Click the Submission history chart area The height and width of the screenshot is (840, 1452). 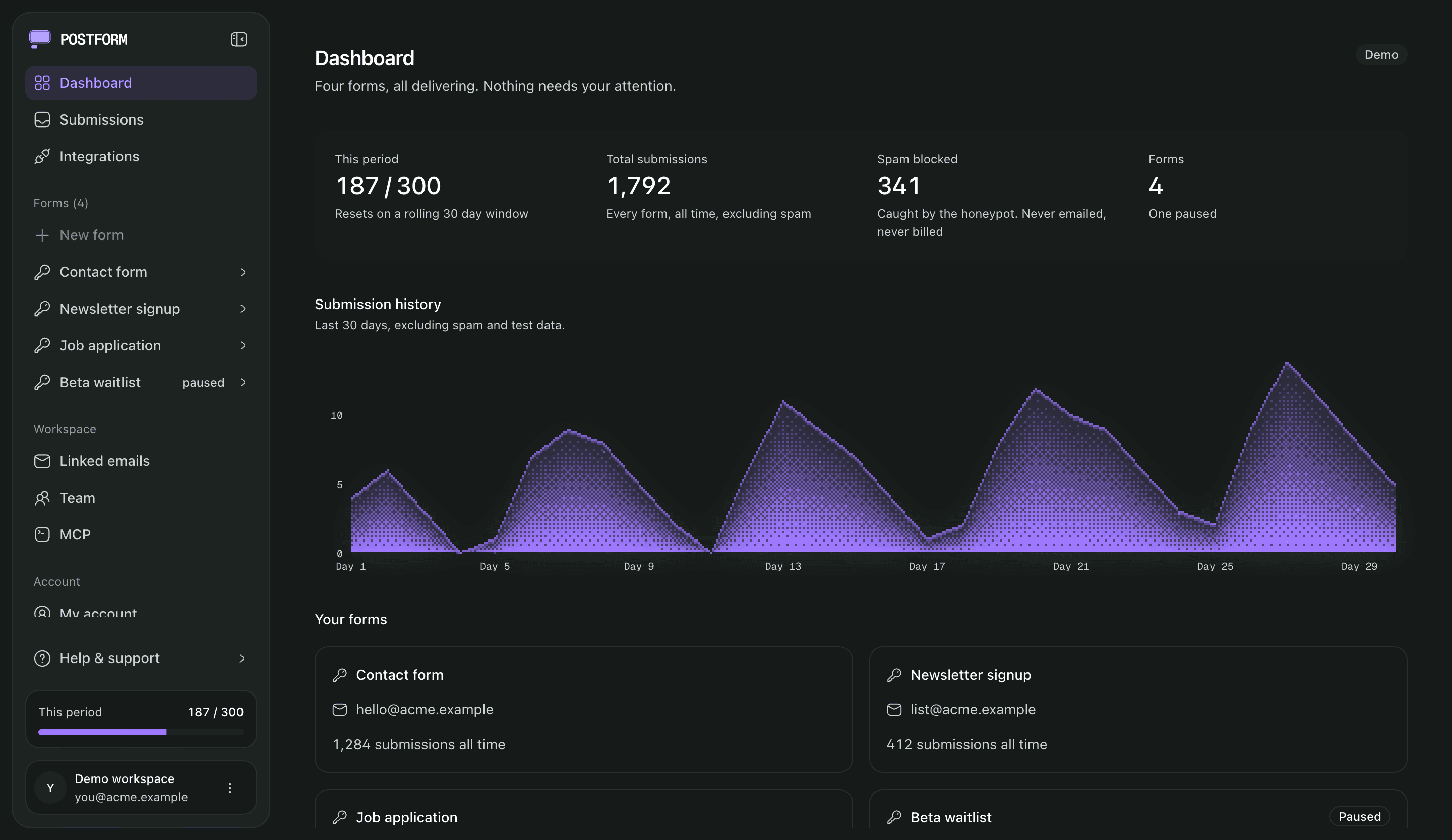pos(873,458)
